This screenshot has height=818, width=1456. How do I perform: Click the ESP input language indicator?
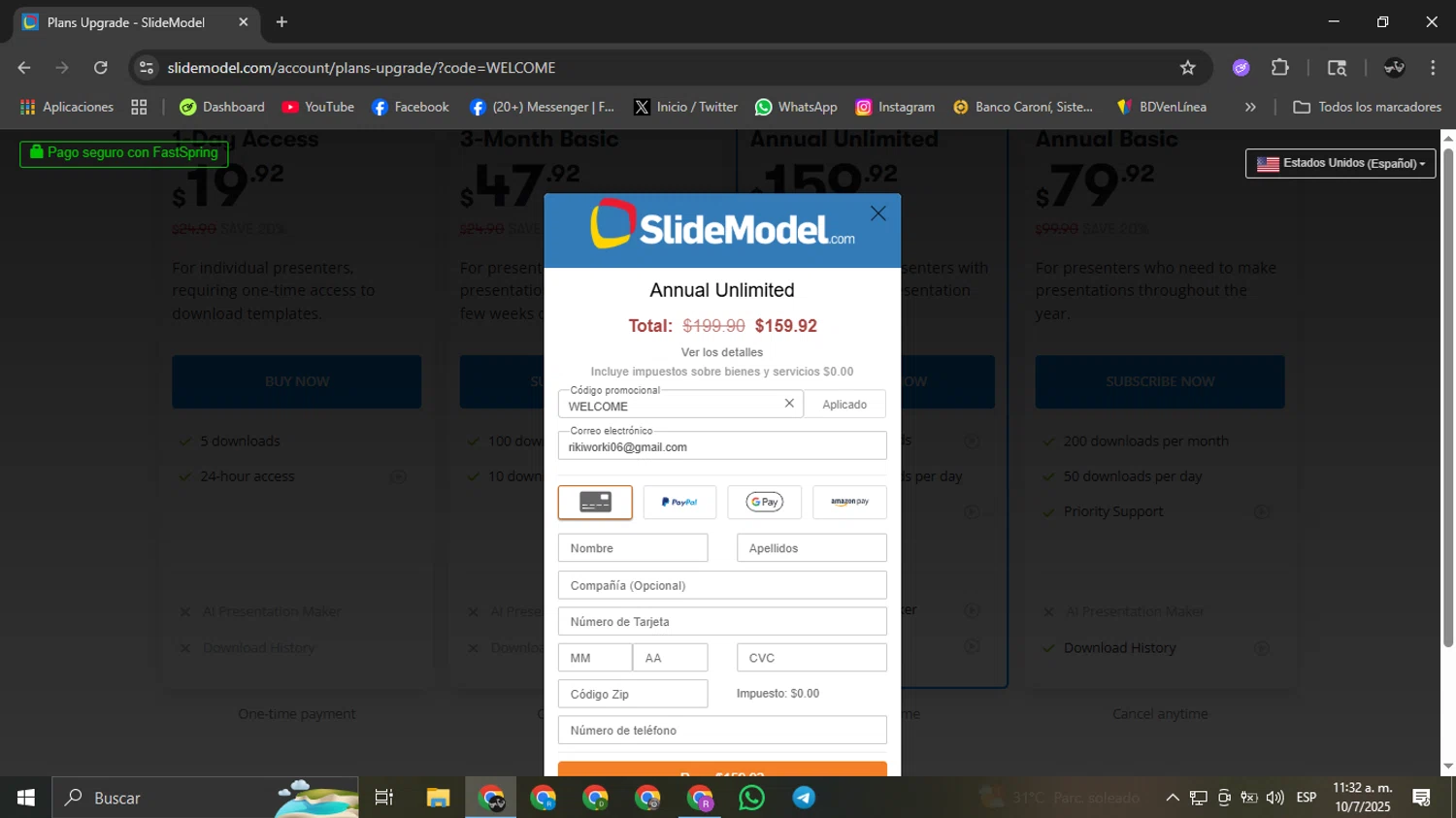coord(1307,798)
